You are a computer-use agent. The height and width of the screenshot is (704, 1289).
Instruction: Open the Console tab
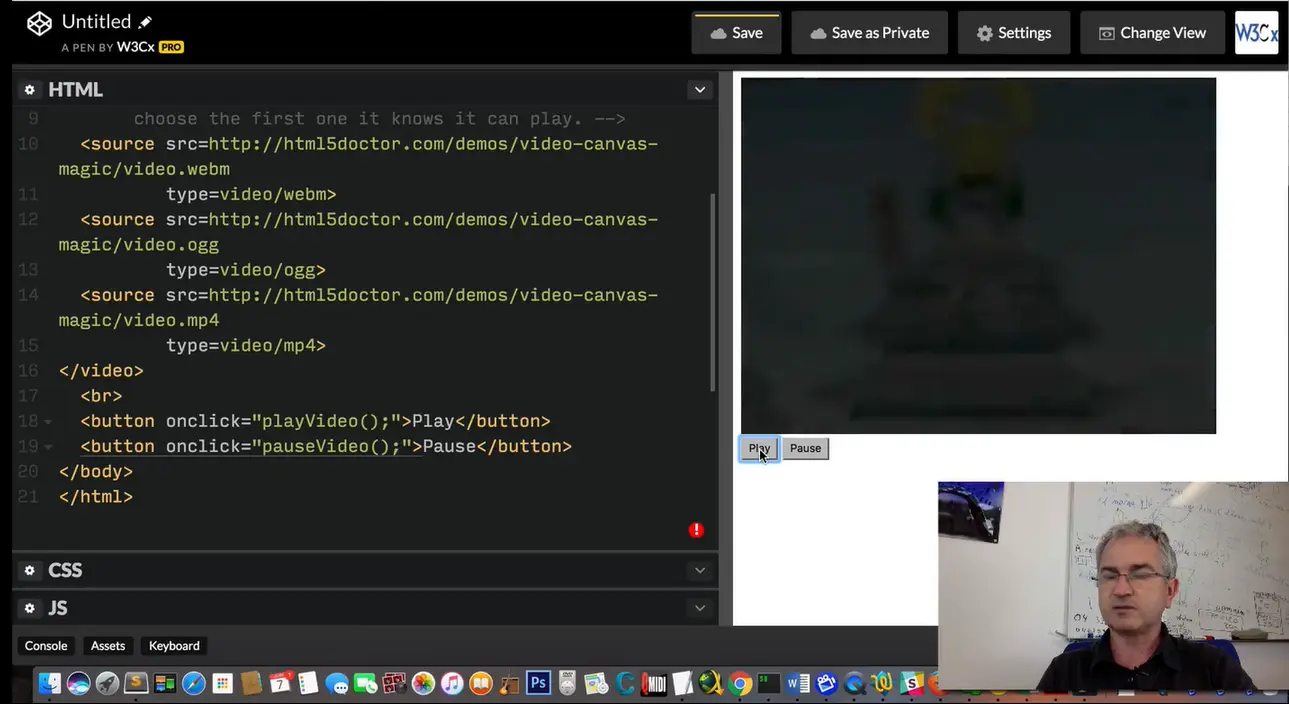click(x=46, y=646)
